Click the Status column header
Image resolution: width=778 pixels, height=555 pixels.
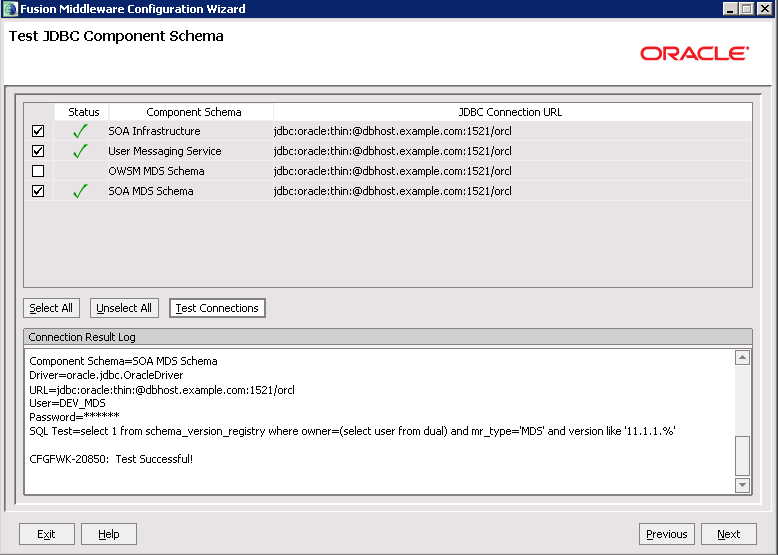[x=84, y=112]
